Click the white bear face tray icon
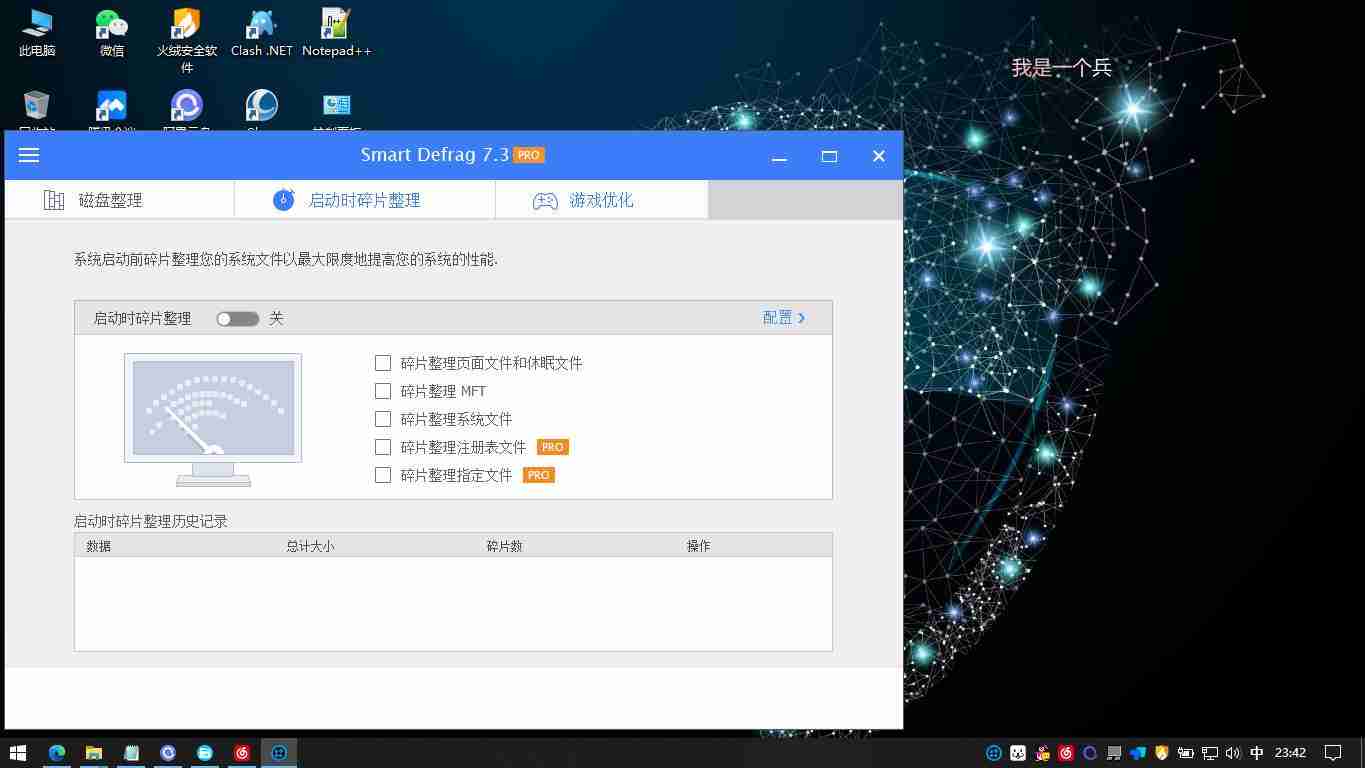The width and height of the screenshot is (1365, 768). click(1018, 753)
